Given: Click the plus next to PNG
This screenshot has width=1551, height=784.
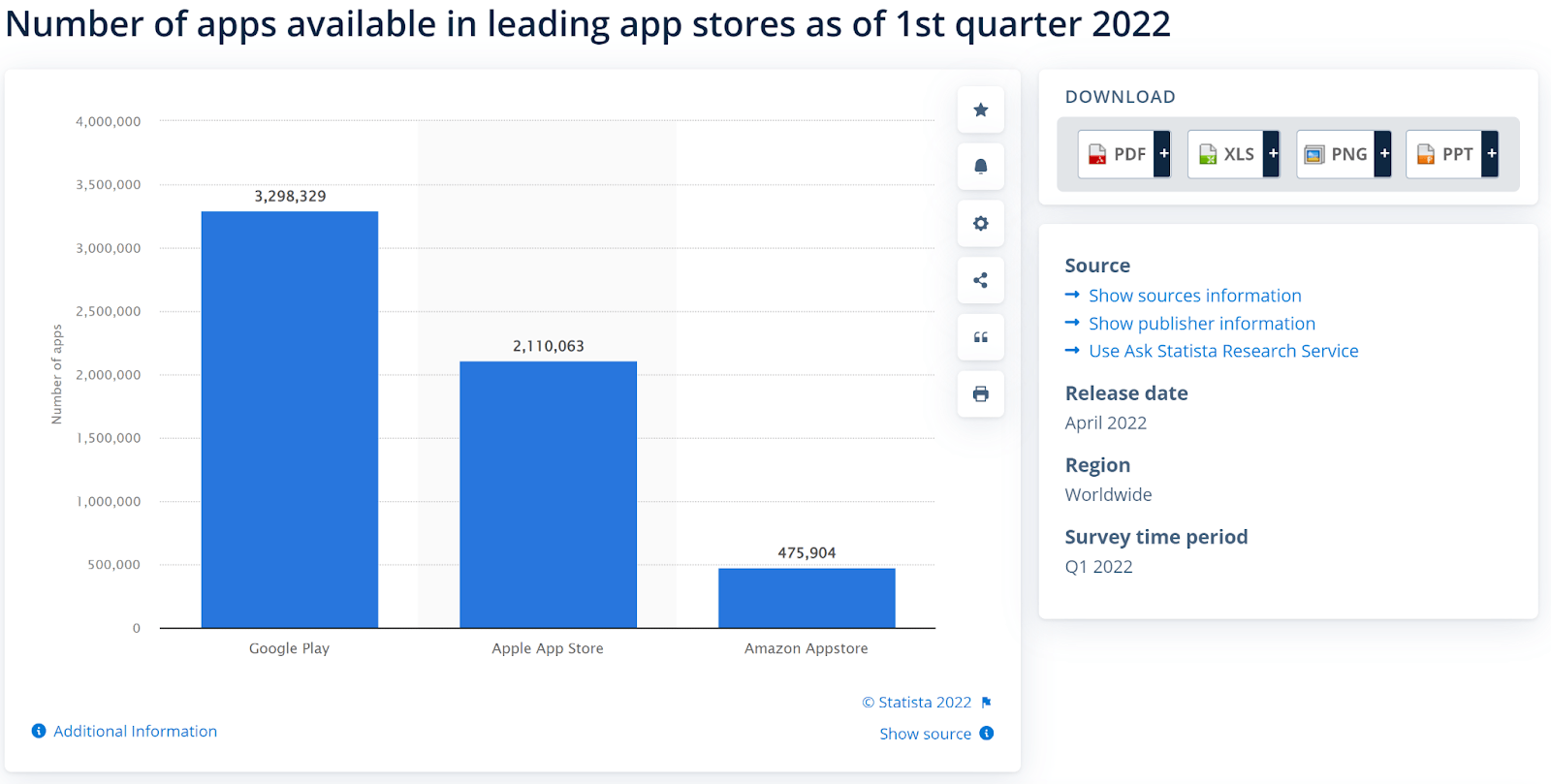Looking at the screenshot, I should 1384,154.
